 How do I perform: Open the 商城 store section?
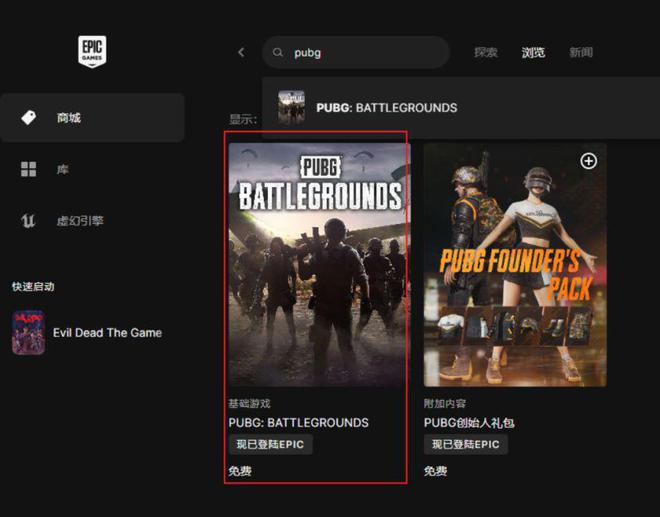coord(92,117)
